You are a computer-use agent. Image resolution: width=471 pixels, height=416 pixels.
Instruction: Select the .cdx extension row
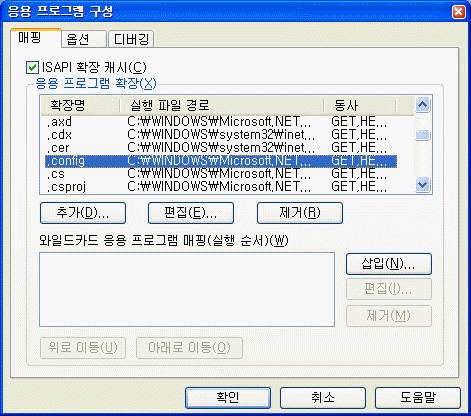[221, 135]
